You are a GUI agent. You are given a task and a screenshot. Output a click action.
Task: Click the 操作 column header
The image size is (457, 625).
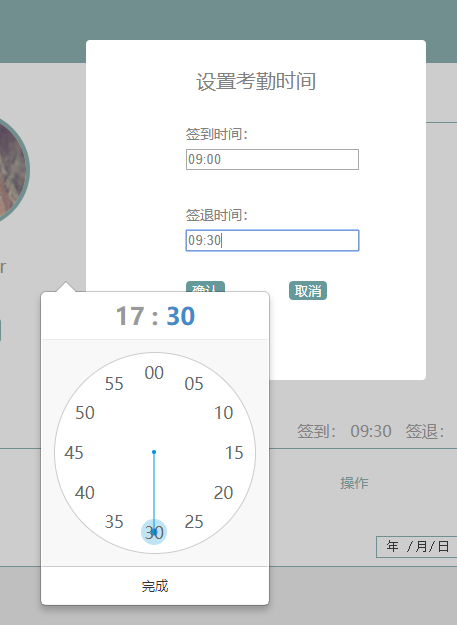[354, 483]
